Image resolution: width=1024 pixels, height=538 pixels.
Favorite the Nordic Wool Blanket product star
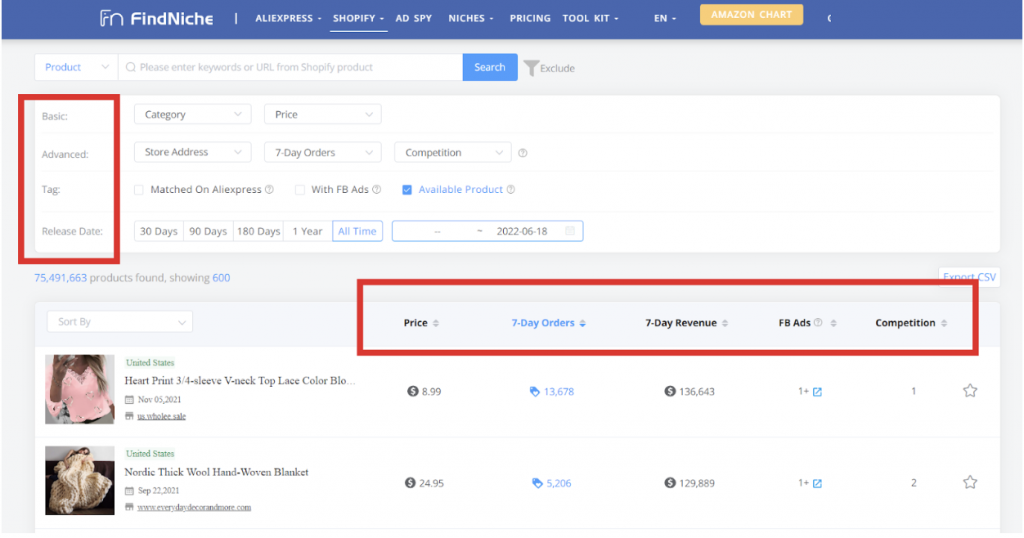pos(970,482)
